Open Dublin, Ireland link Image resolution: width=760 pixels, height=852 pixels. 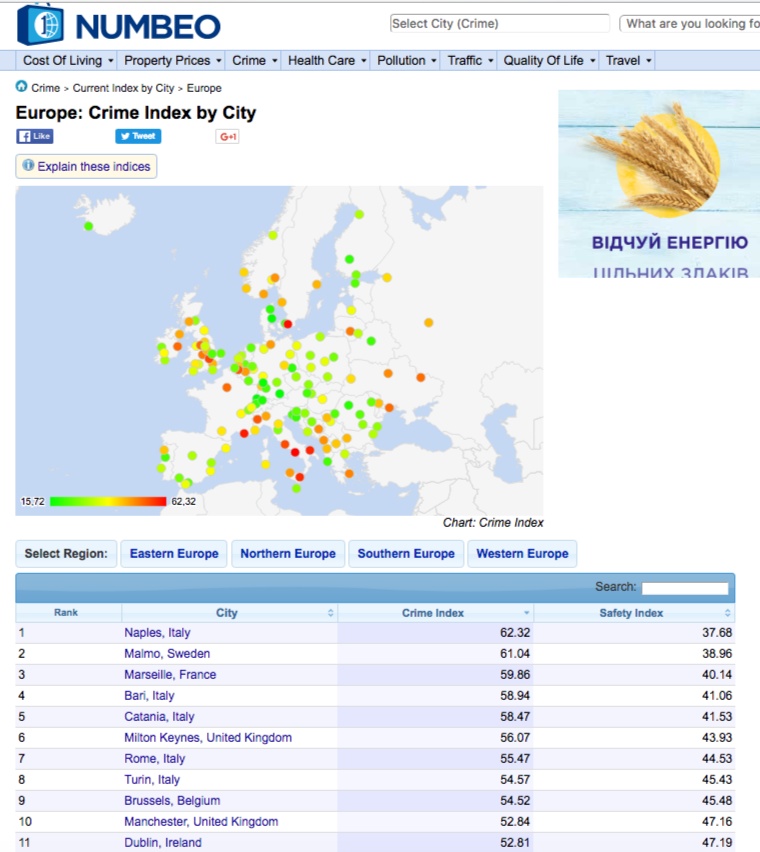[162, 843]
